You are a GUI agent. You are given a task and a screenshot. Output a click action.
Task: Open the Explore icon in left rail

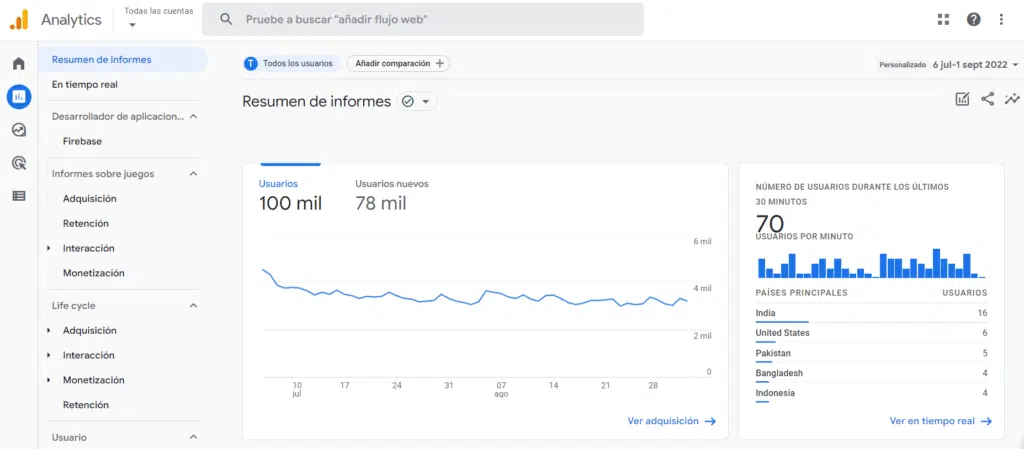19,130
